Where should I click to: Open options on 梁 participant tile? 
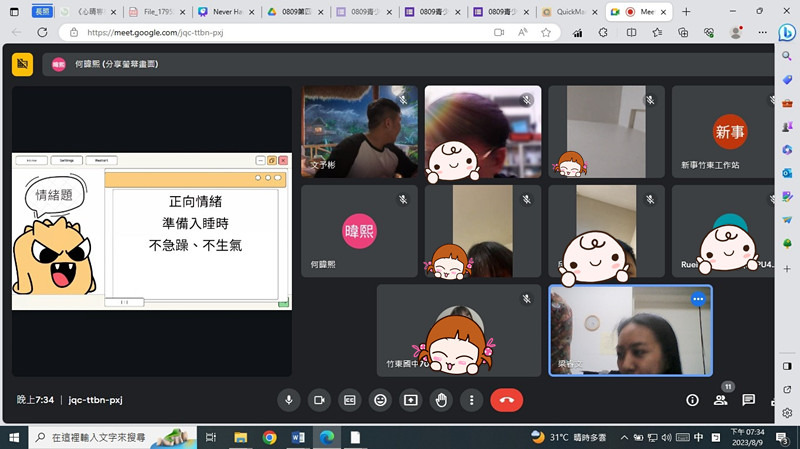coord(698,299)
